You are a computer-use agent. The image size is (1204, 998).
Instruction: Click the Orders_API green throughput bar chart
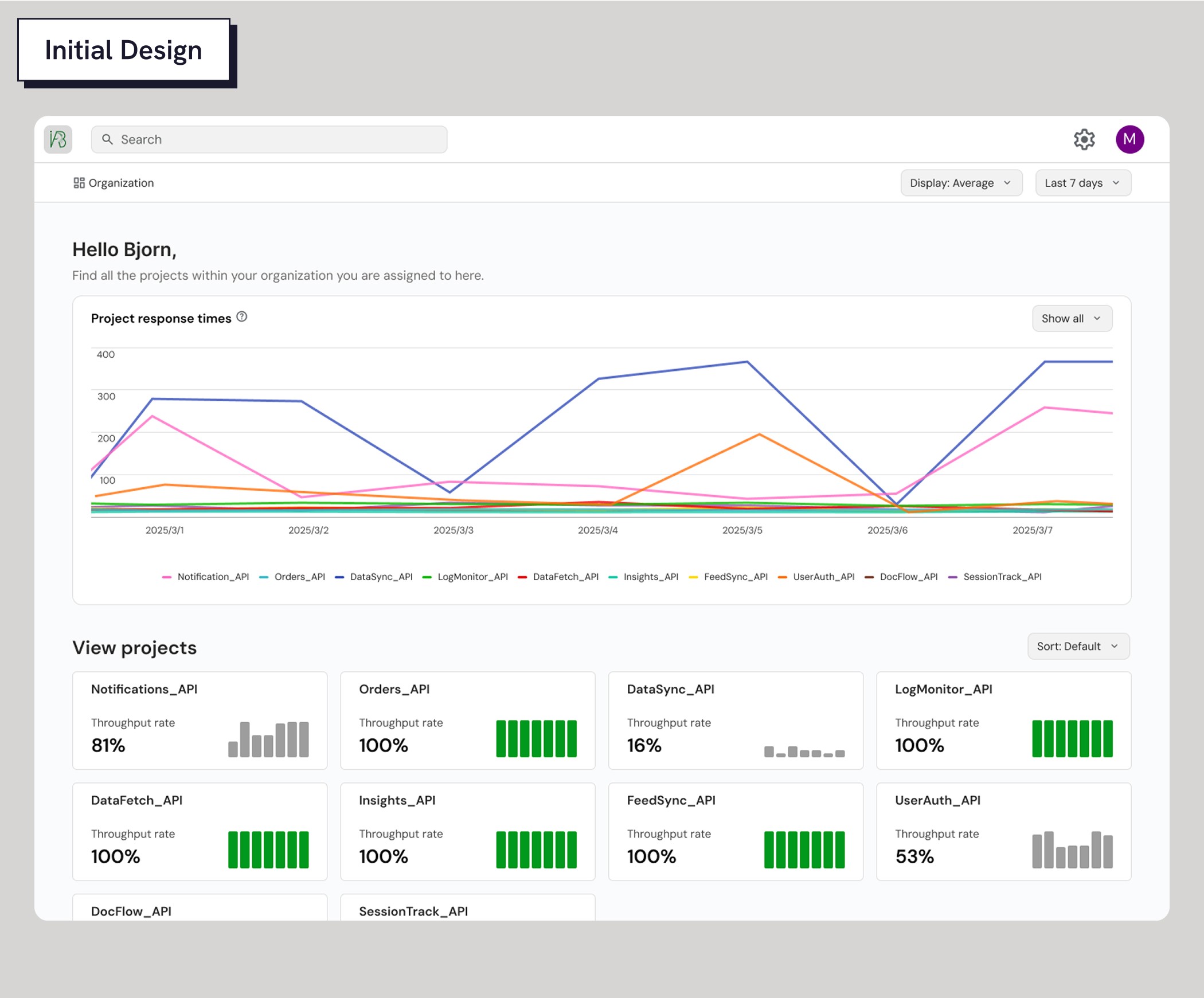click(536, 738)
